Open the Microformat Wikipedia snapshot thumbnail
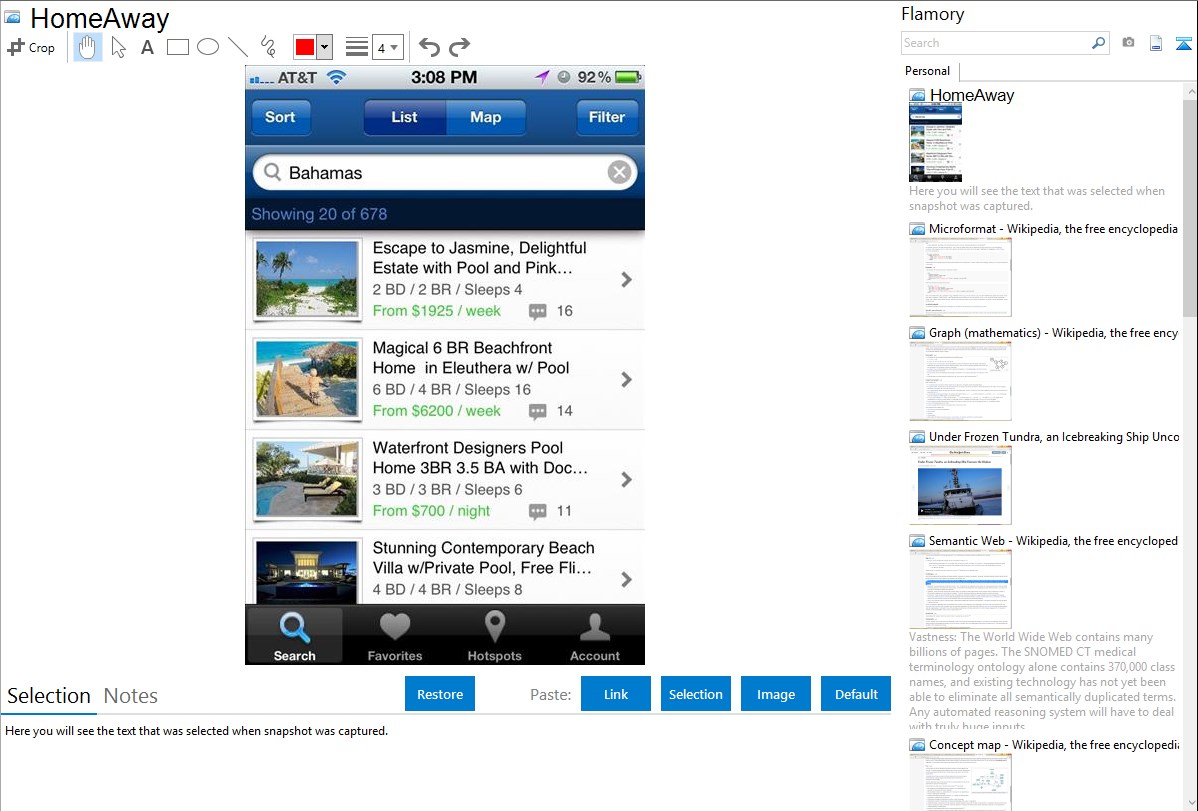This screenshot has width=1198, height=811. pyautogui.click(x=960, y=277)
